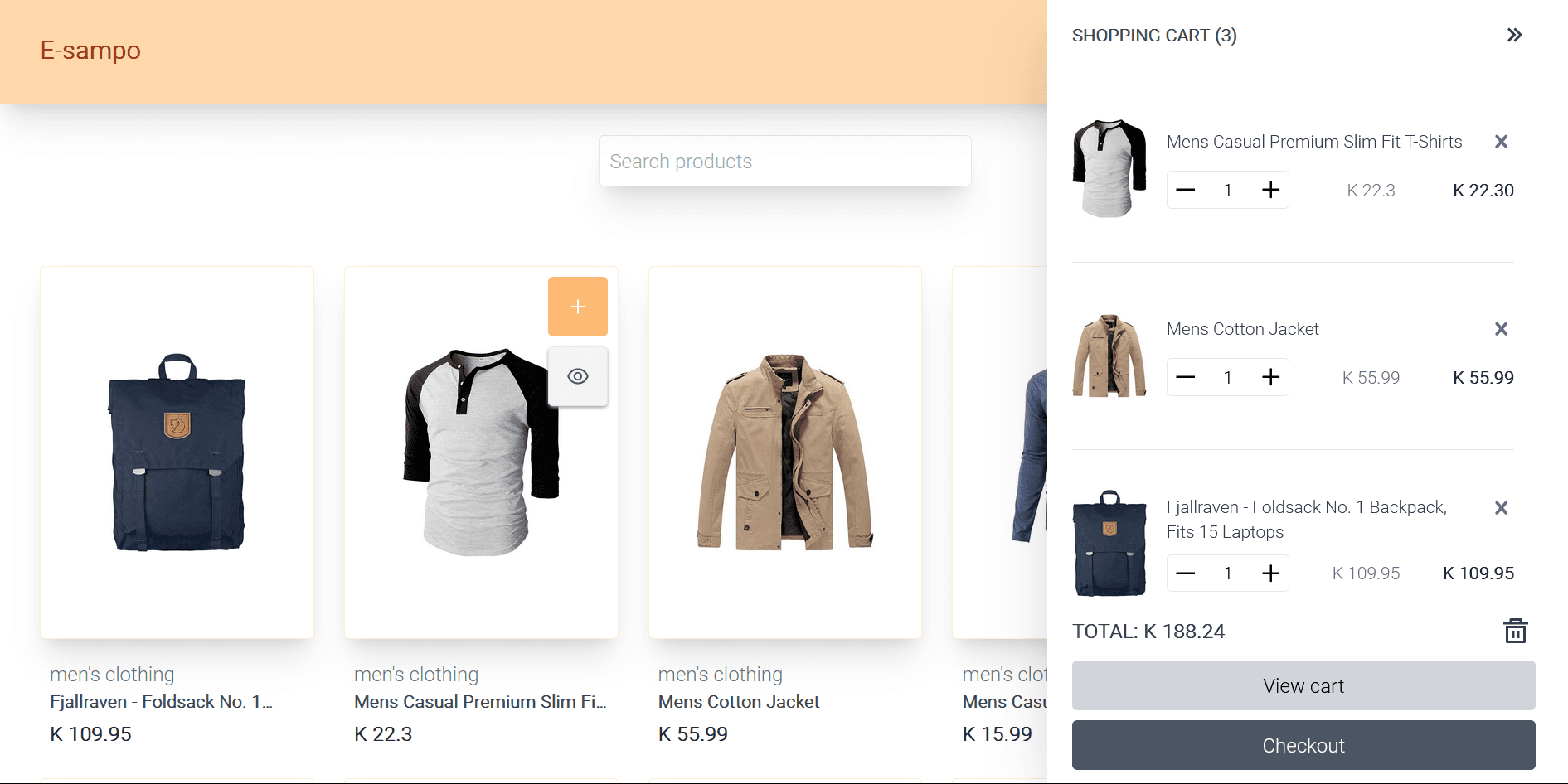Remove Fjallraven Backpack from cart
The image size is (1568, 784).
click(x=1501, y=508)
